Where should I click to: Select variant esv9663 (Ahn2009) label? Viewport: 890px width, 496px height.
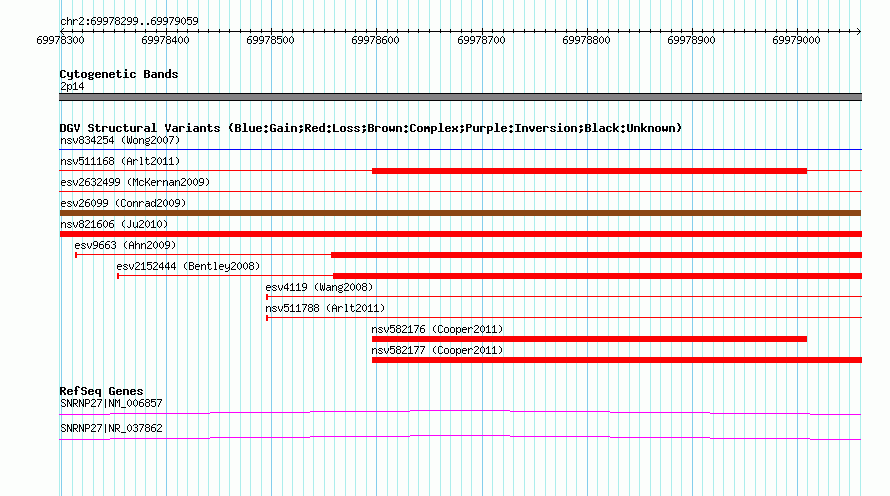125,245
